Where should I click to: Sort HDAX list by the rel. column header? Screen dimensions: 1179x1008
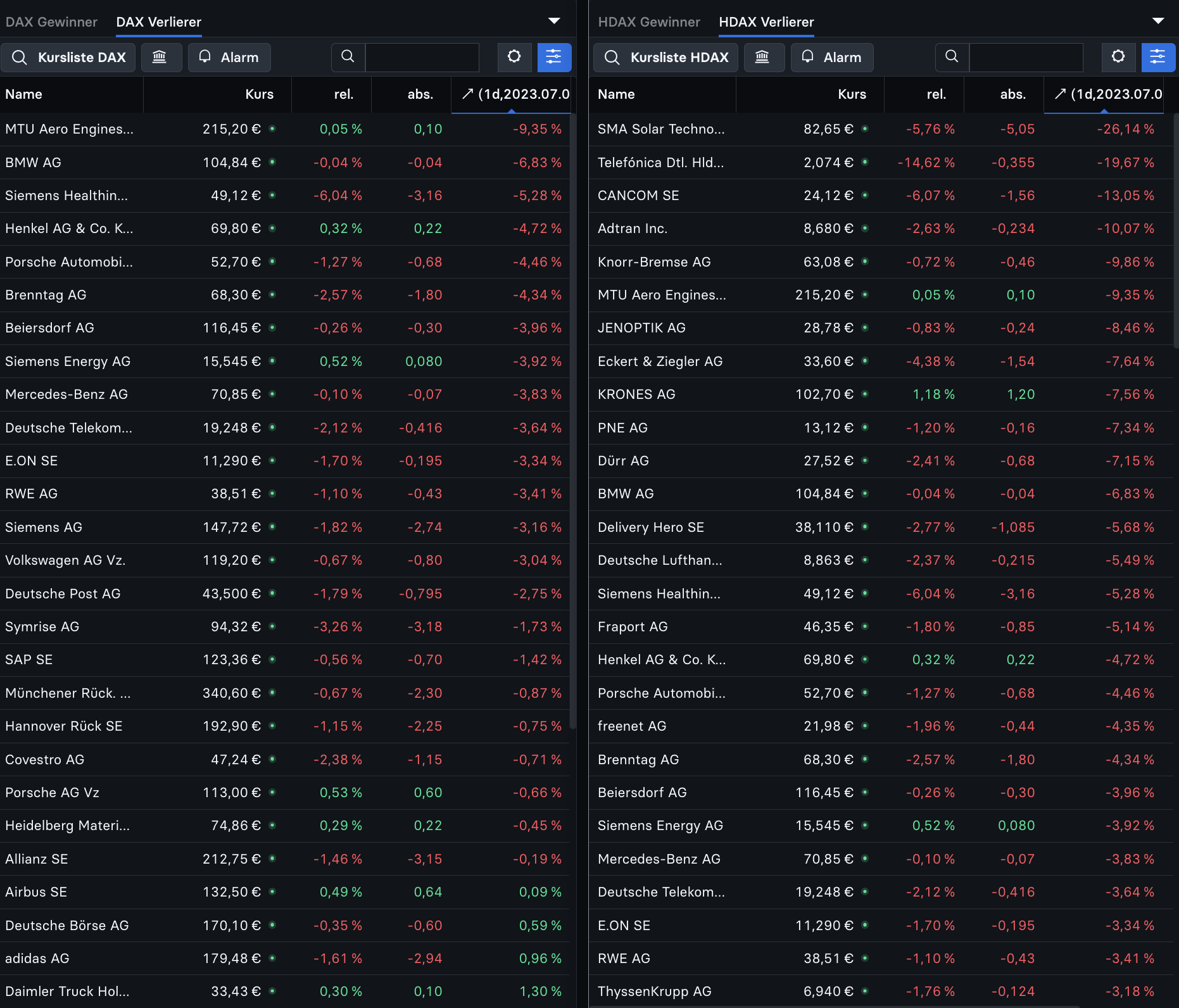coord(924,94)
